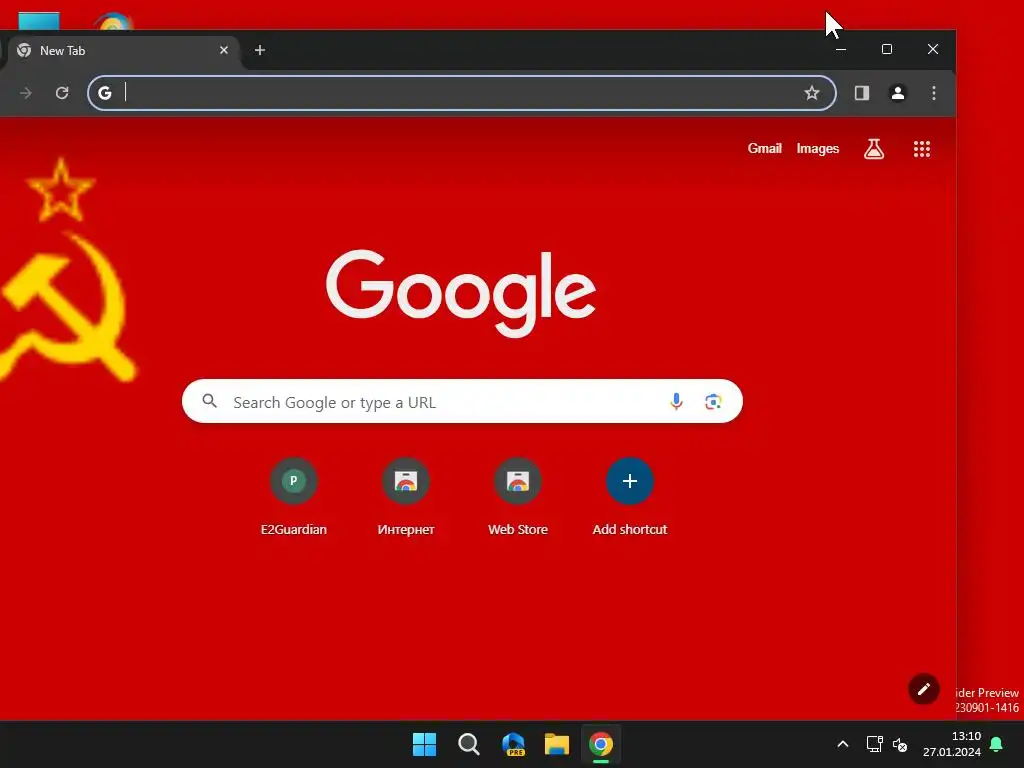Maximize the Chrome window

pos(887,50)
